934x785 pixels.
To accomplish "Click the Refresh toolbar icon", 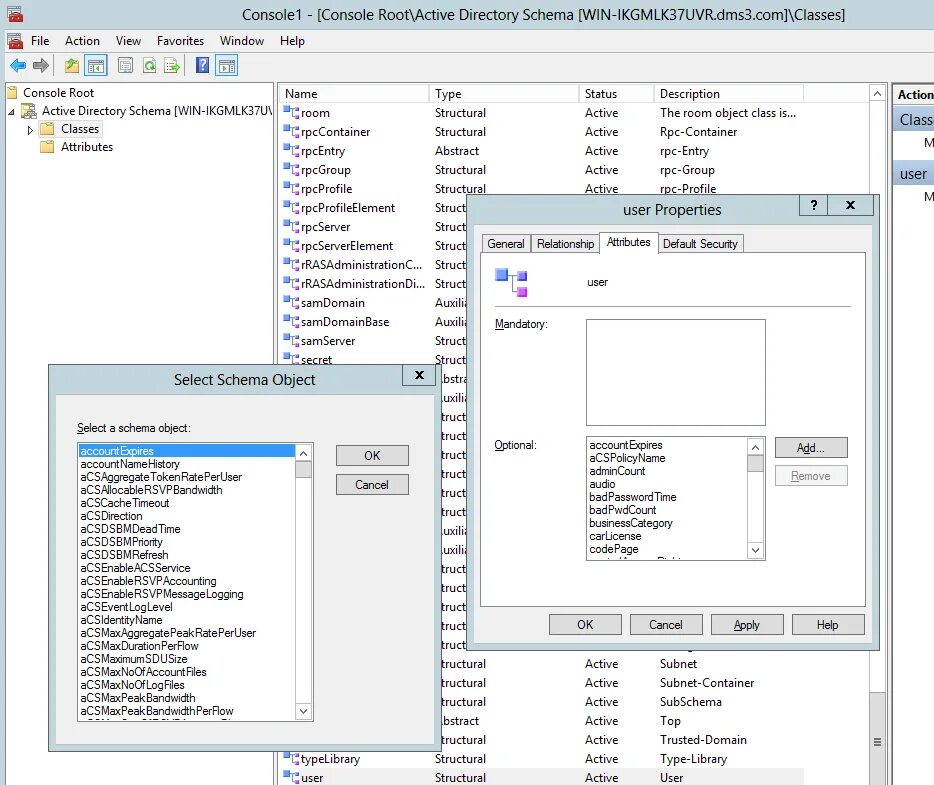I will (150, 66).
